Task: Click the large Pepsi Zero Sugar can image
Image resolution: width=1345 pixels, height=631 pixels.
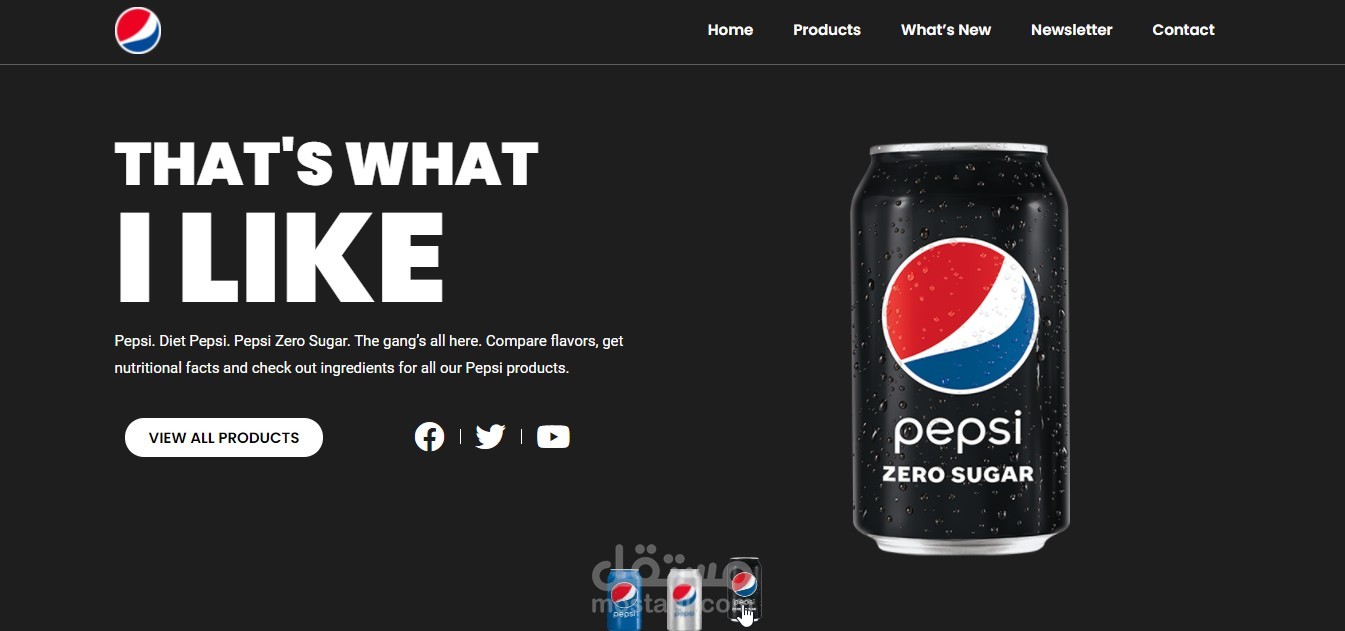Action: 960,348
